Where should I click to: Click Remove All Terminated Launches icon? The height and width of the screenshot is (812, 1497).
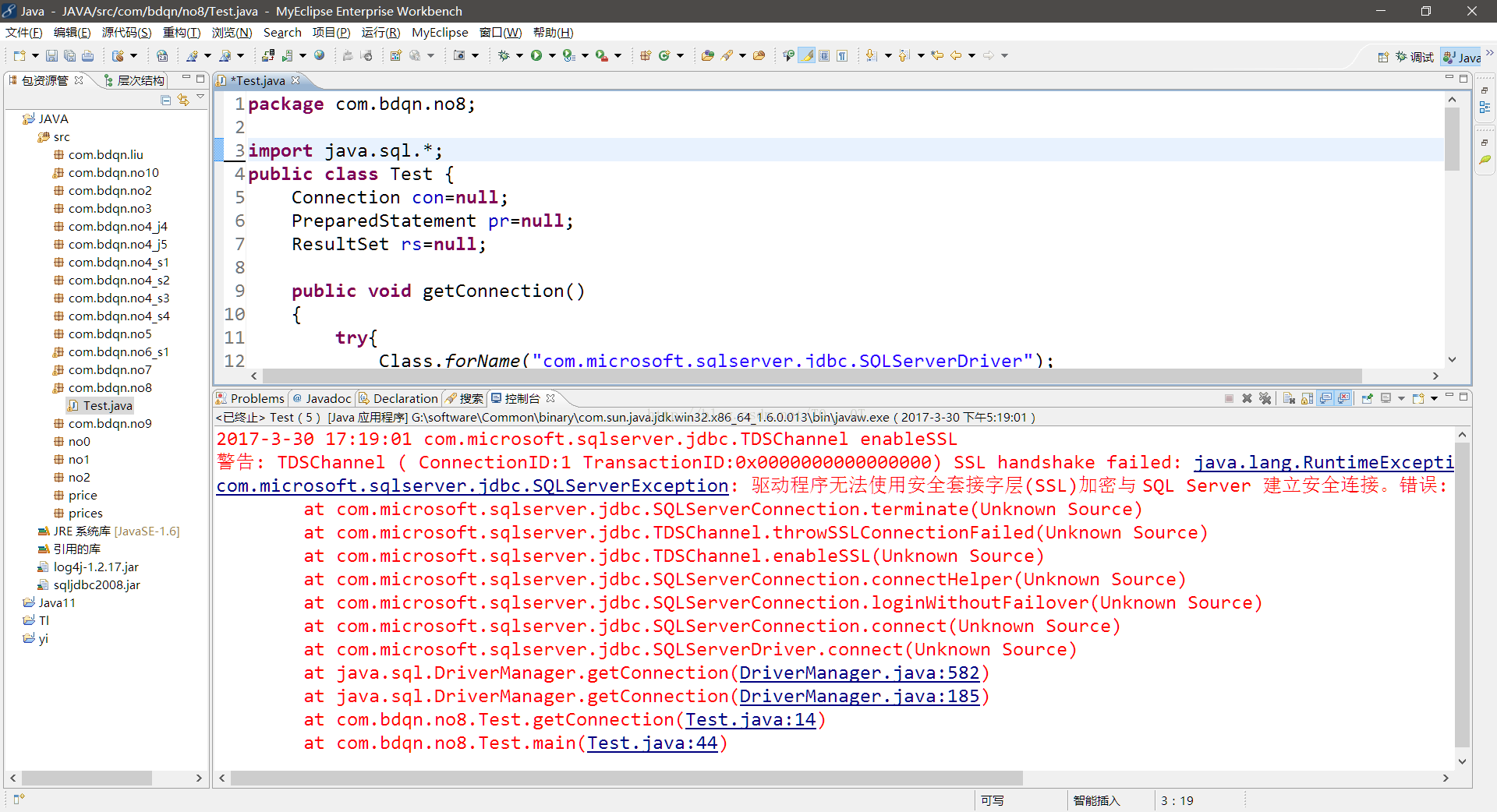coord(1265,398)
